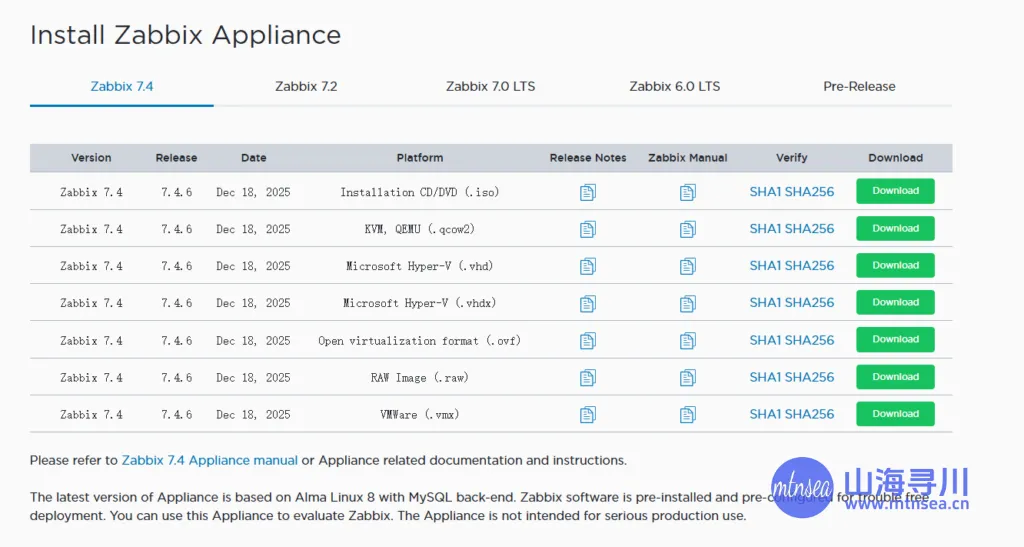Open Zabbix Manual icon for Microsoft Hyper-V (.vhd)

688,266
